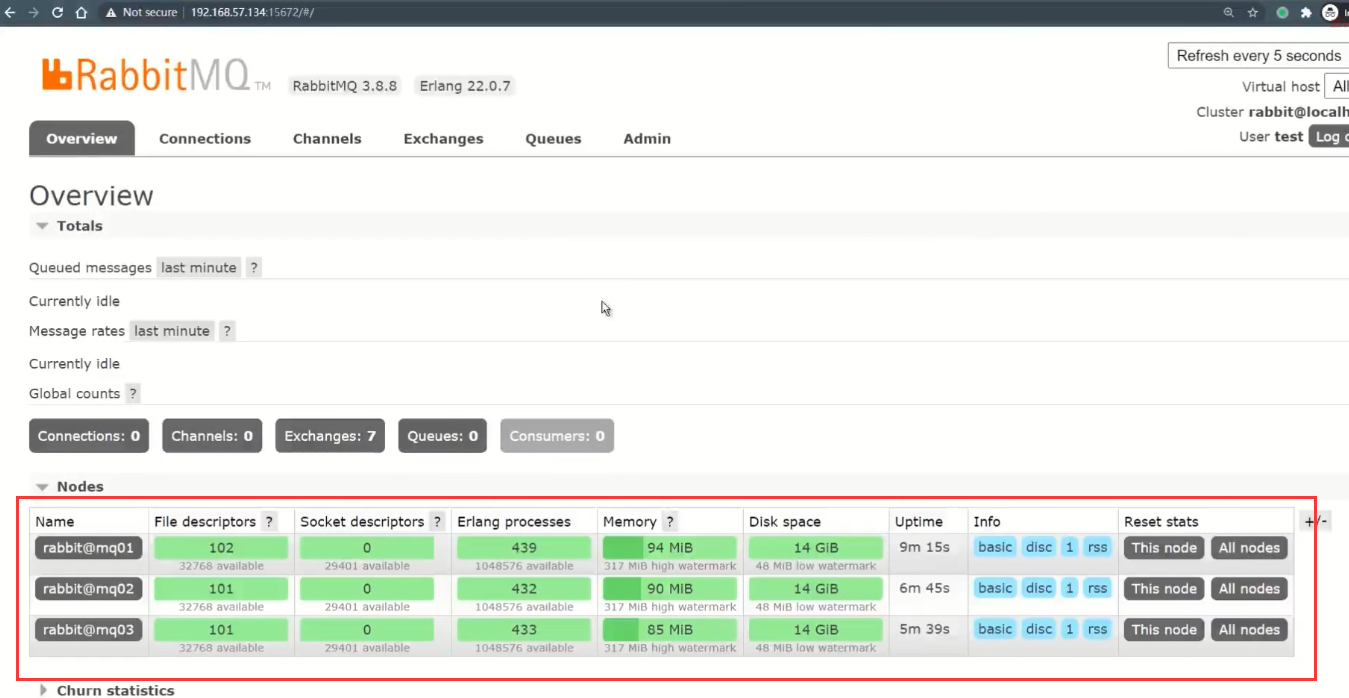Click the 439 Erlang processes value
Screen dimensions: 1349x698
524,548
